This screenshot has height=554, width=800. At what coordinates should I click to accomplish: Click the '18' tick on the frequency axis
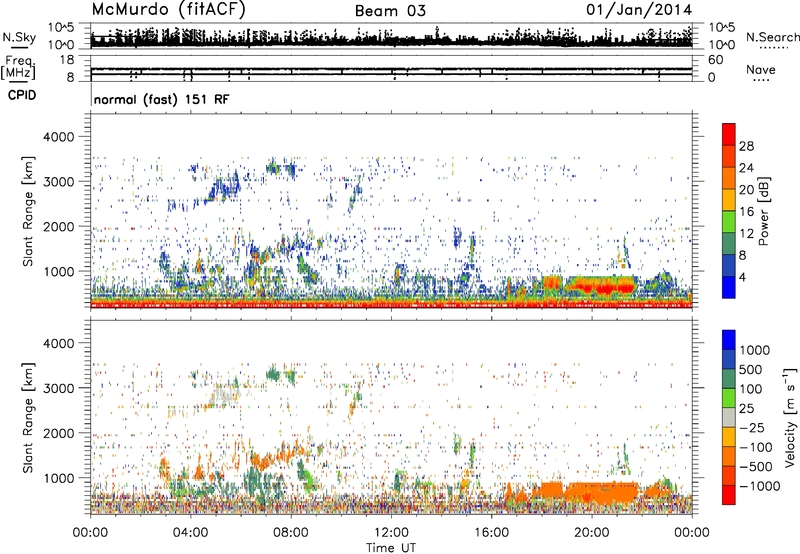[x=67, y=60]
